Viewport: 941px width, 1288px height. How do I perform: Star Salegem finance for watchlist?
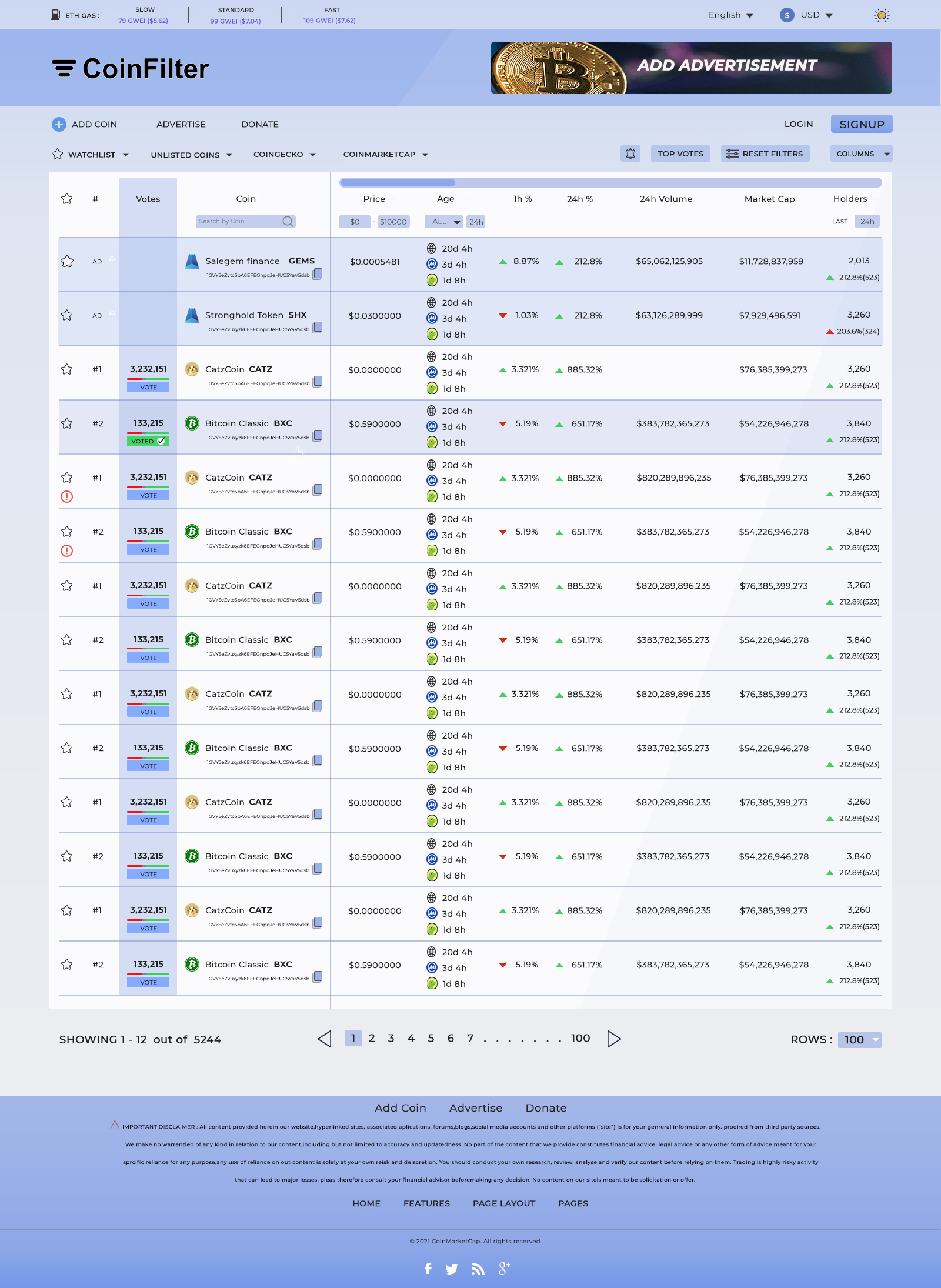pyautogui.click(x=67, y=261)
